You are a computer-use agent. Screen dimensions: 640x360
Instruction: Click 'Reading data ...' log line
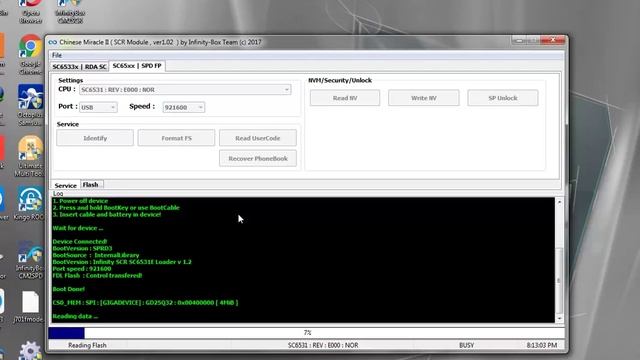[75, 316]
